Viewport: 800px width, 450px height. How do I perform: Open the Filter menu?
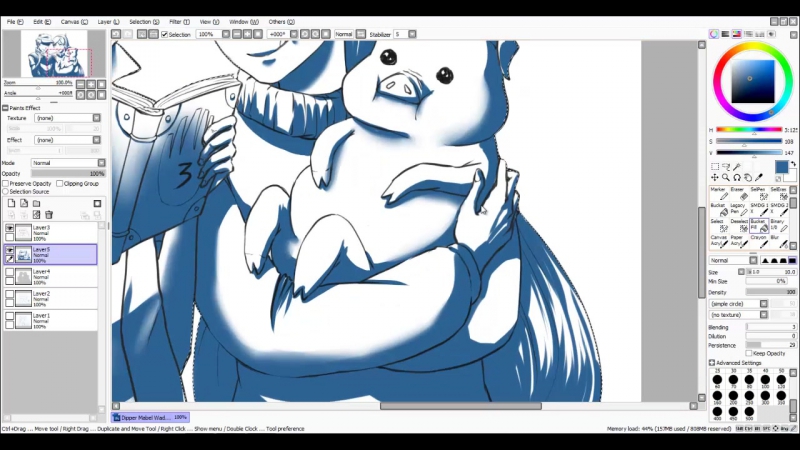[179, 22]
